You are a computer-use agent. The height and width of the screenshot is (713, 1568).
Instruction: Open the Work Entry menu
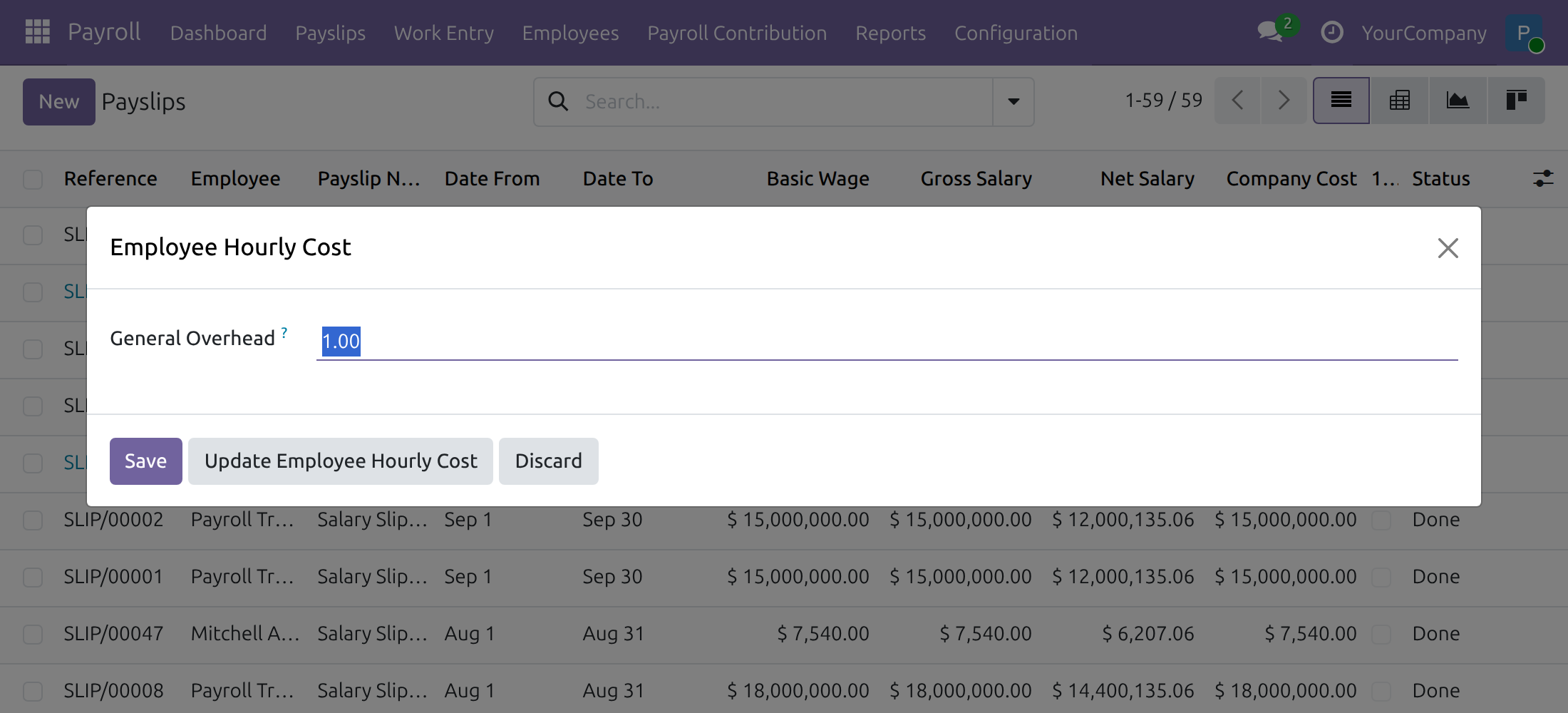443,33
